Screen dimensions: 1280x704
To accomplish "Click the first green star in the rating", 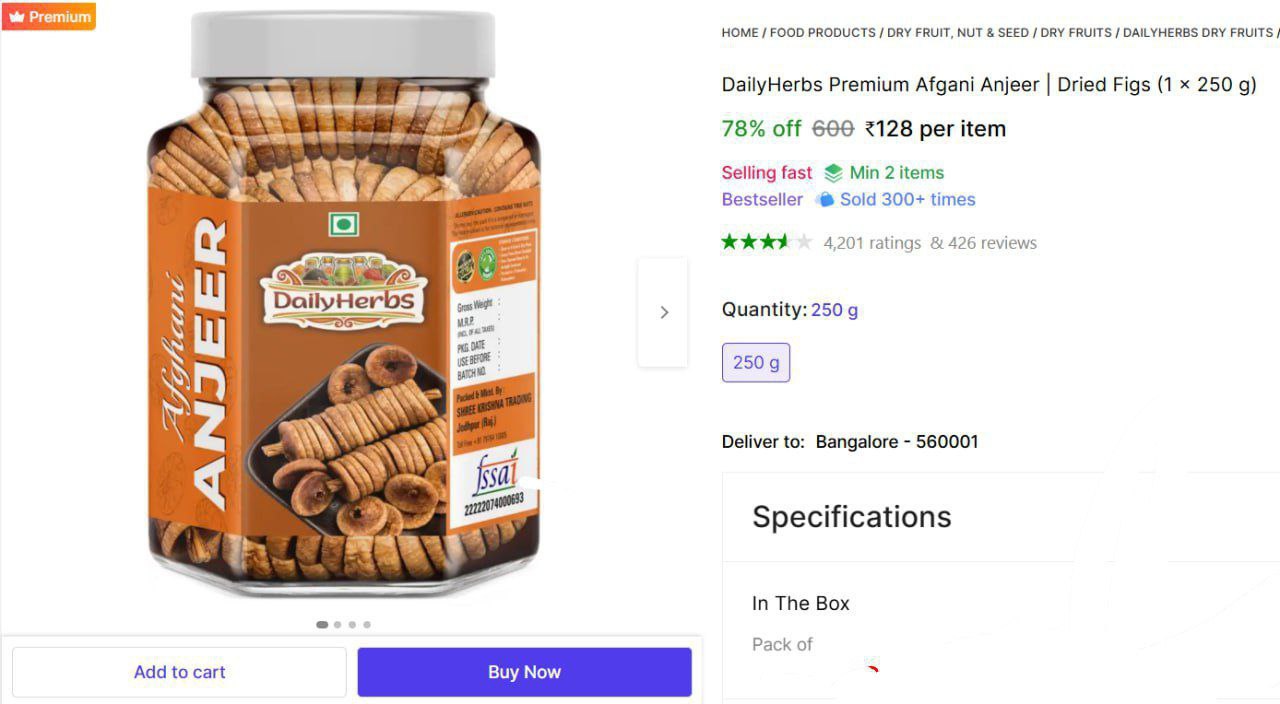I will 729,241.
